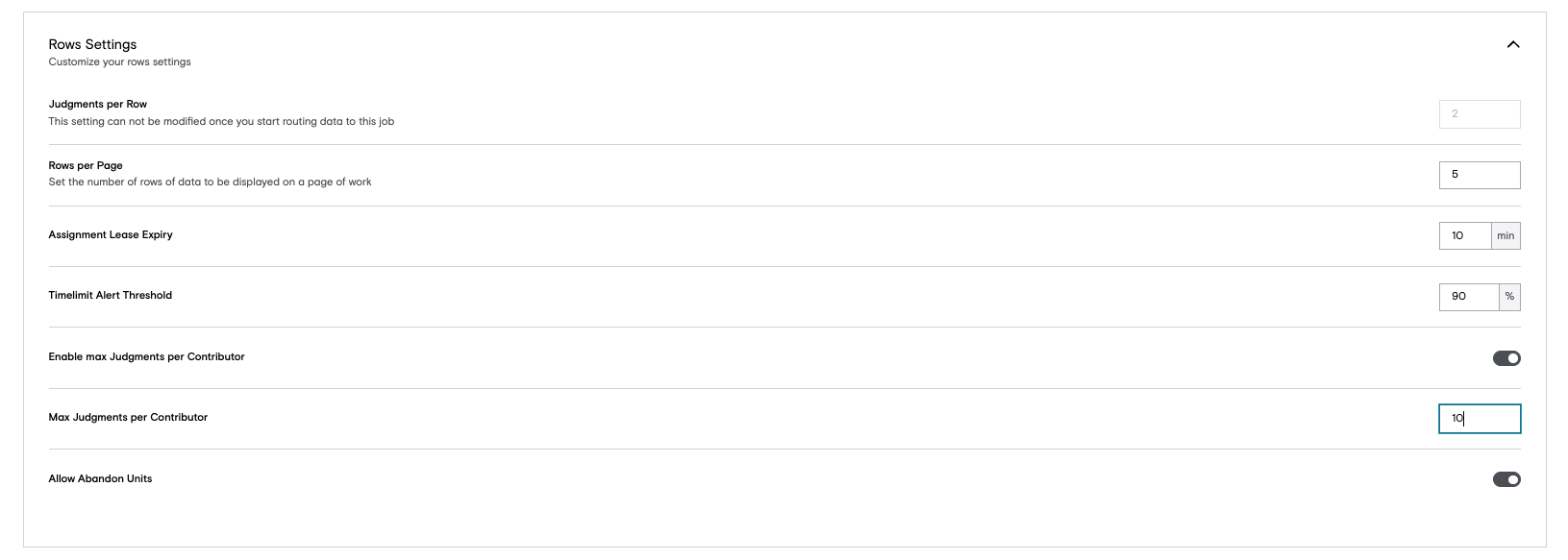Collapse the Rows Settings section chevron
This screenshot has width=1568, height=560.
point(1512,44)
